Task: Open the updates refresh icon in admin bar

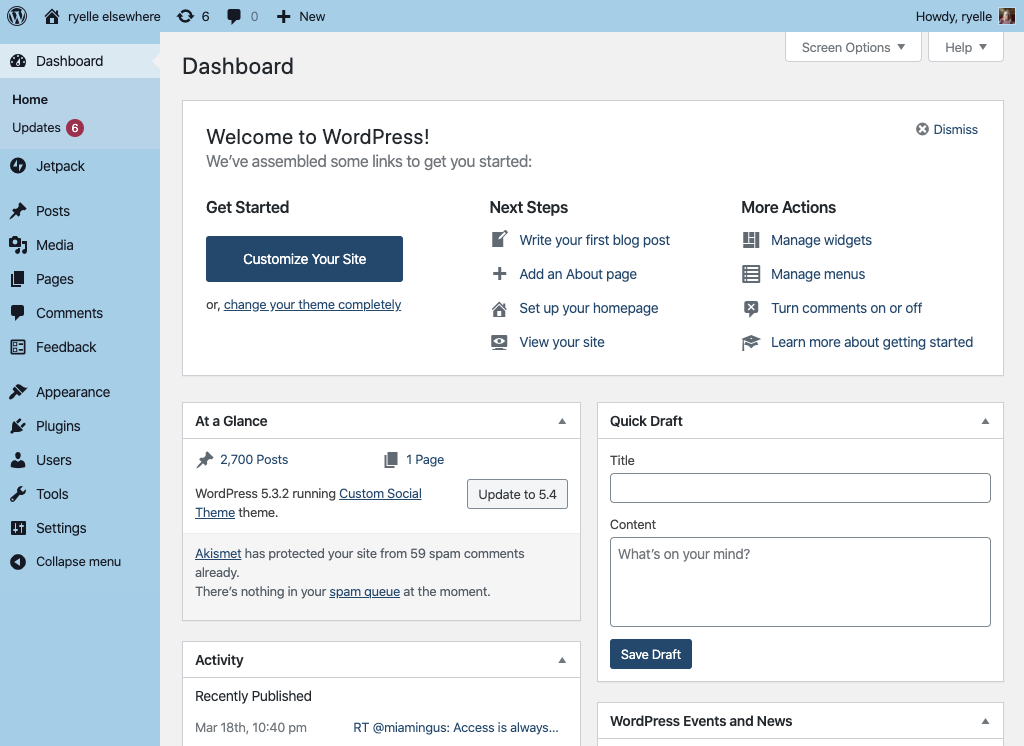Action: click(185, 16)
